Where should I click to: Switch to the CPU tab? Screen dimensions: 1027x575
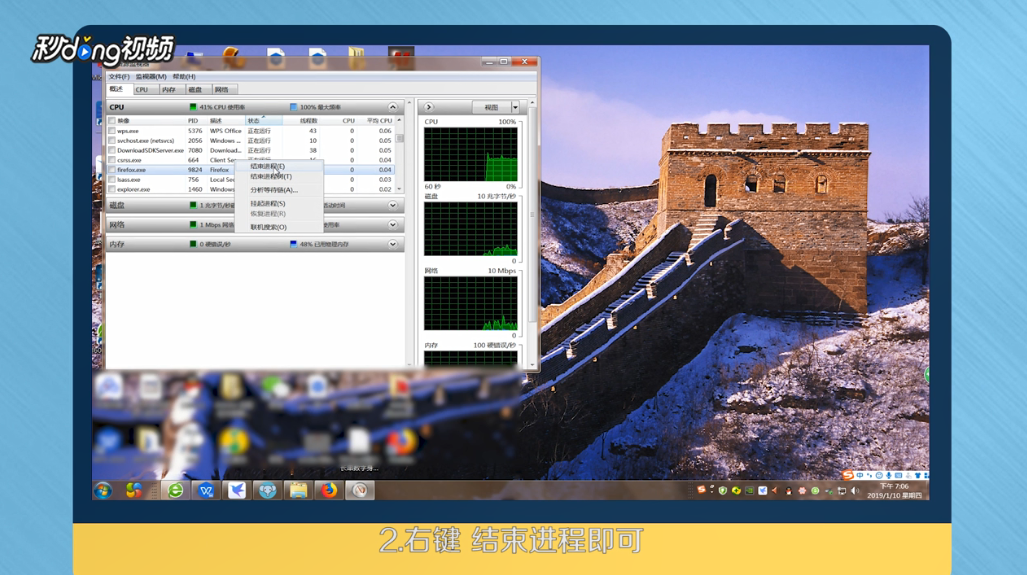pos(141,90)
